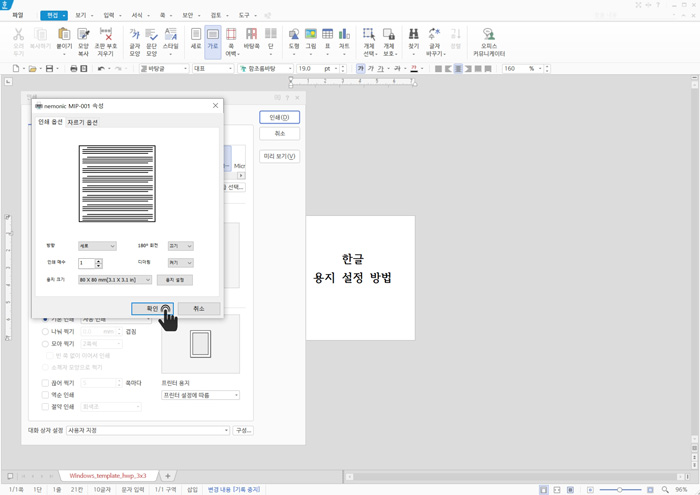The image size is (700, 495).
Task: Click 용지 설정 paper setup button
Action: [175, 280]
